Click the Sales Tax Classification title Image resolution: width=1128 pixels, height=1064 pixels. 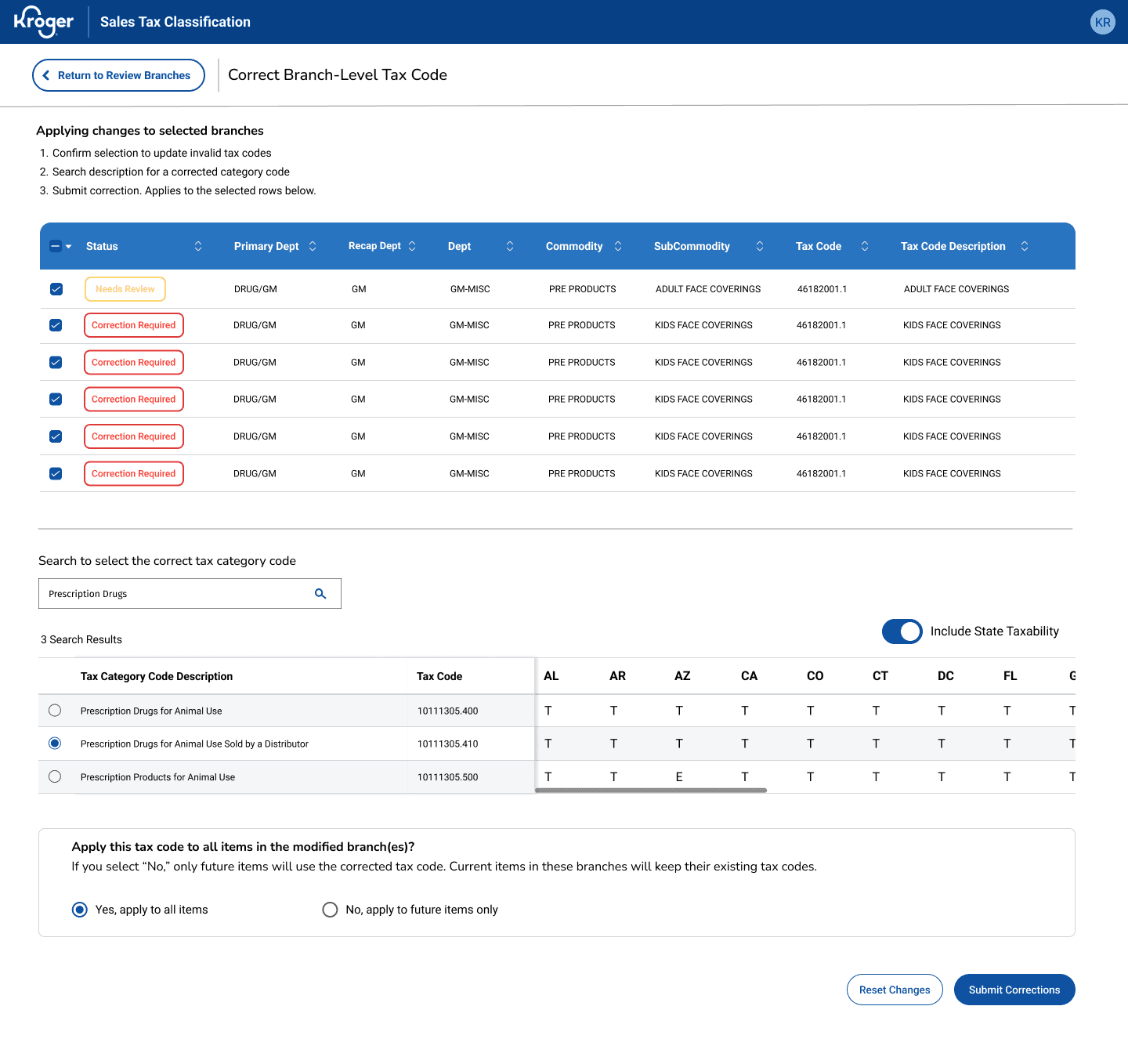pos(175,22)
